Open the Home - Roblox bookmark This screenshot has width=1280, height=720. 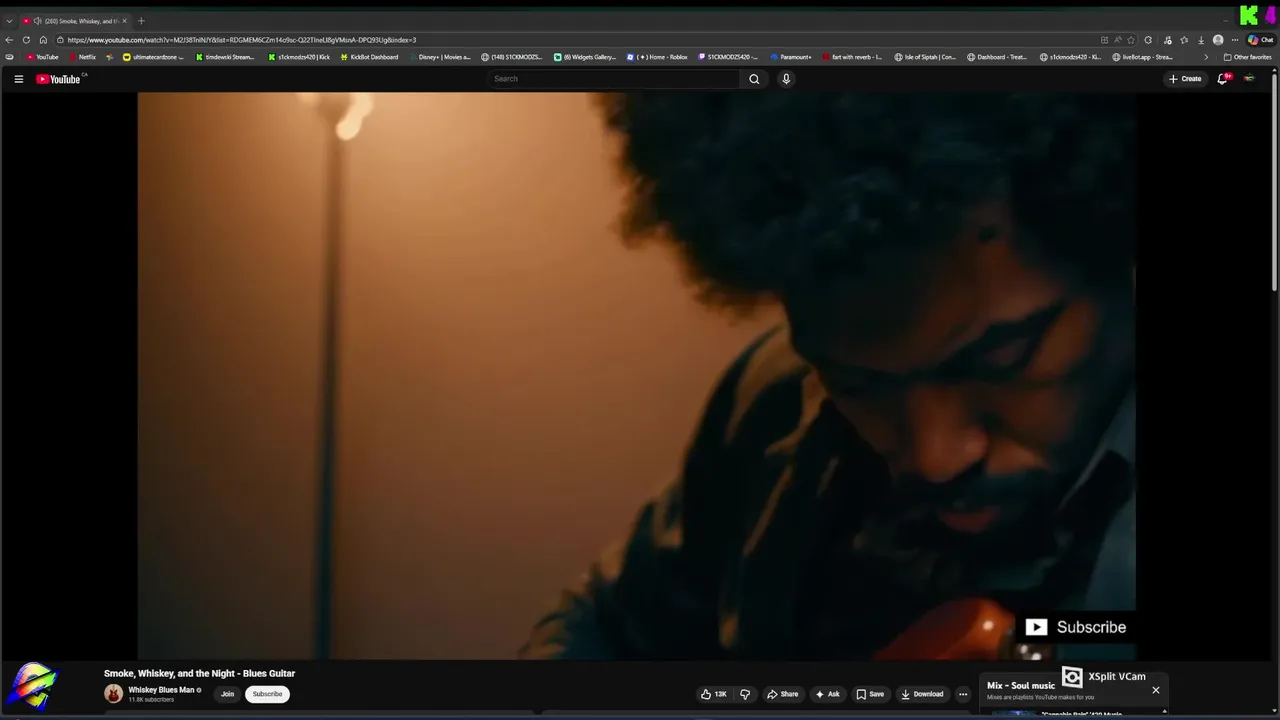[x=657, y=57]
